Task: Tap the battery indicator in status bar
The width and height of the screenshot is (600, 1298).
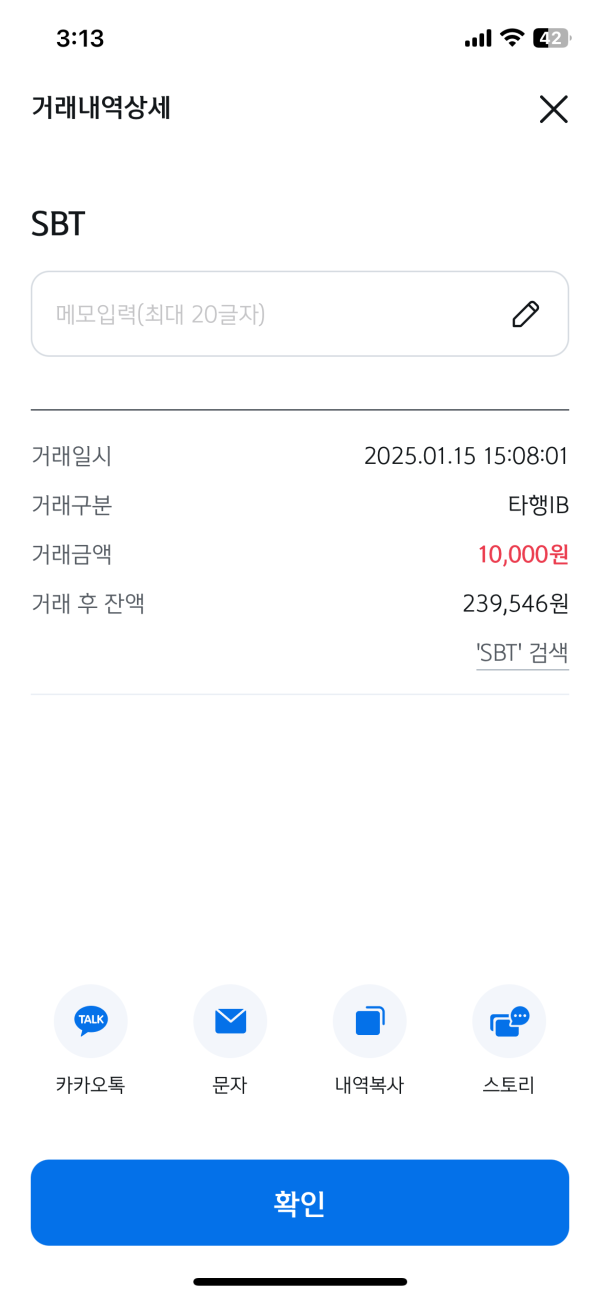Action: pyautogui.click(x=551, y=38)
